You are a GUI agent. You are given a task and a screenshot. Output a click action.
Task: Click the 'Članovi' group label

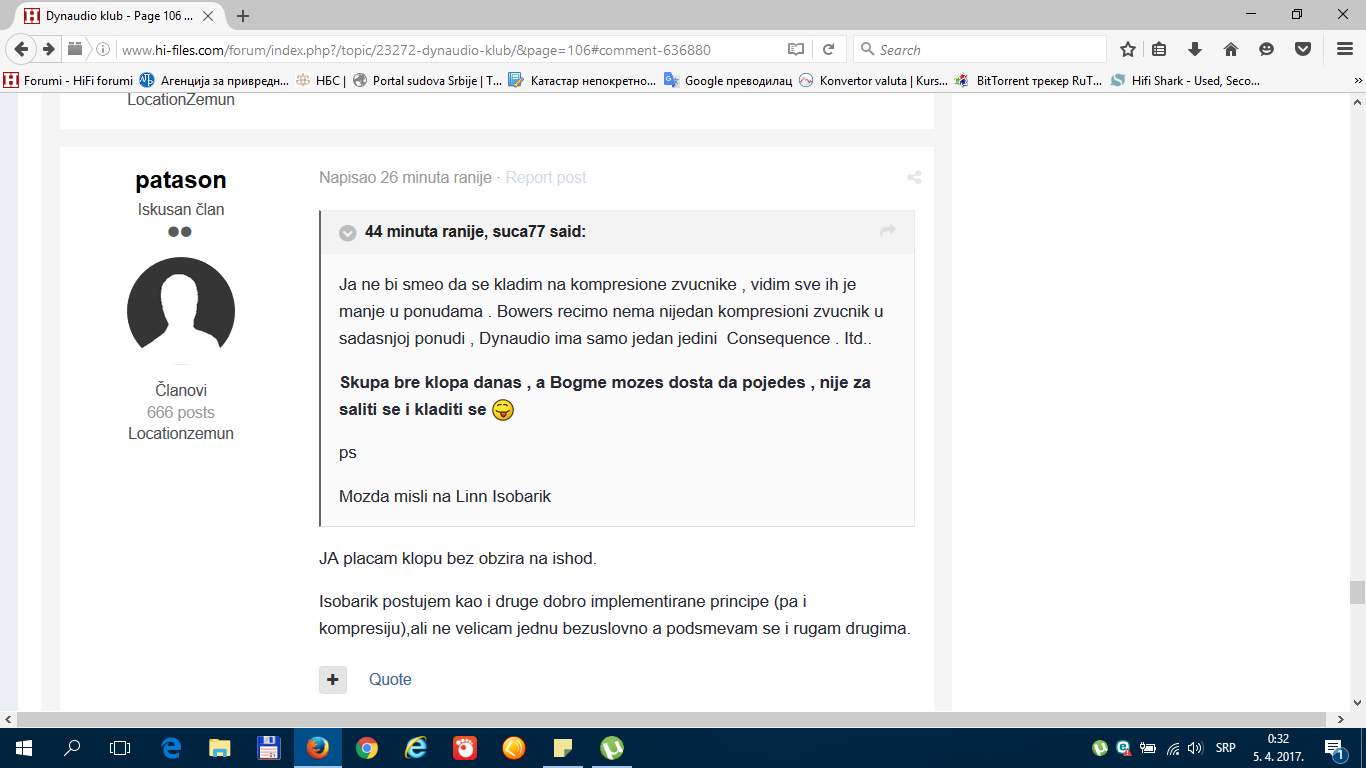(181, 390)
